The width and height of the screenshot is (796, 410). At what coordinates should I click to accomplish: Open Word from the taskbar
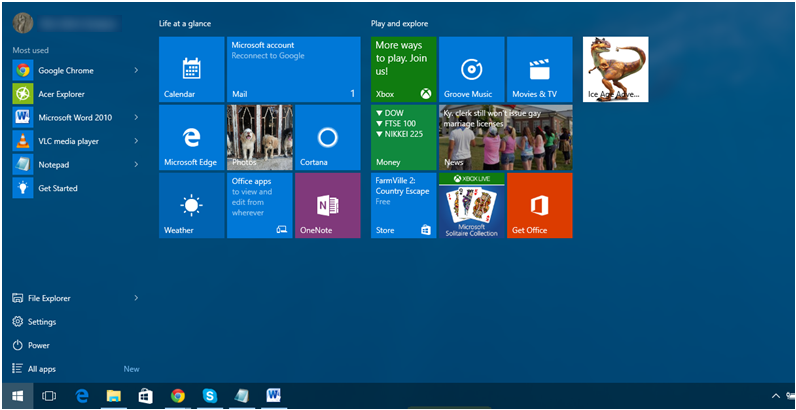274,396
